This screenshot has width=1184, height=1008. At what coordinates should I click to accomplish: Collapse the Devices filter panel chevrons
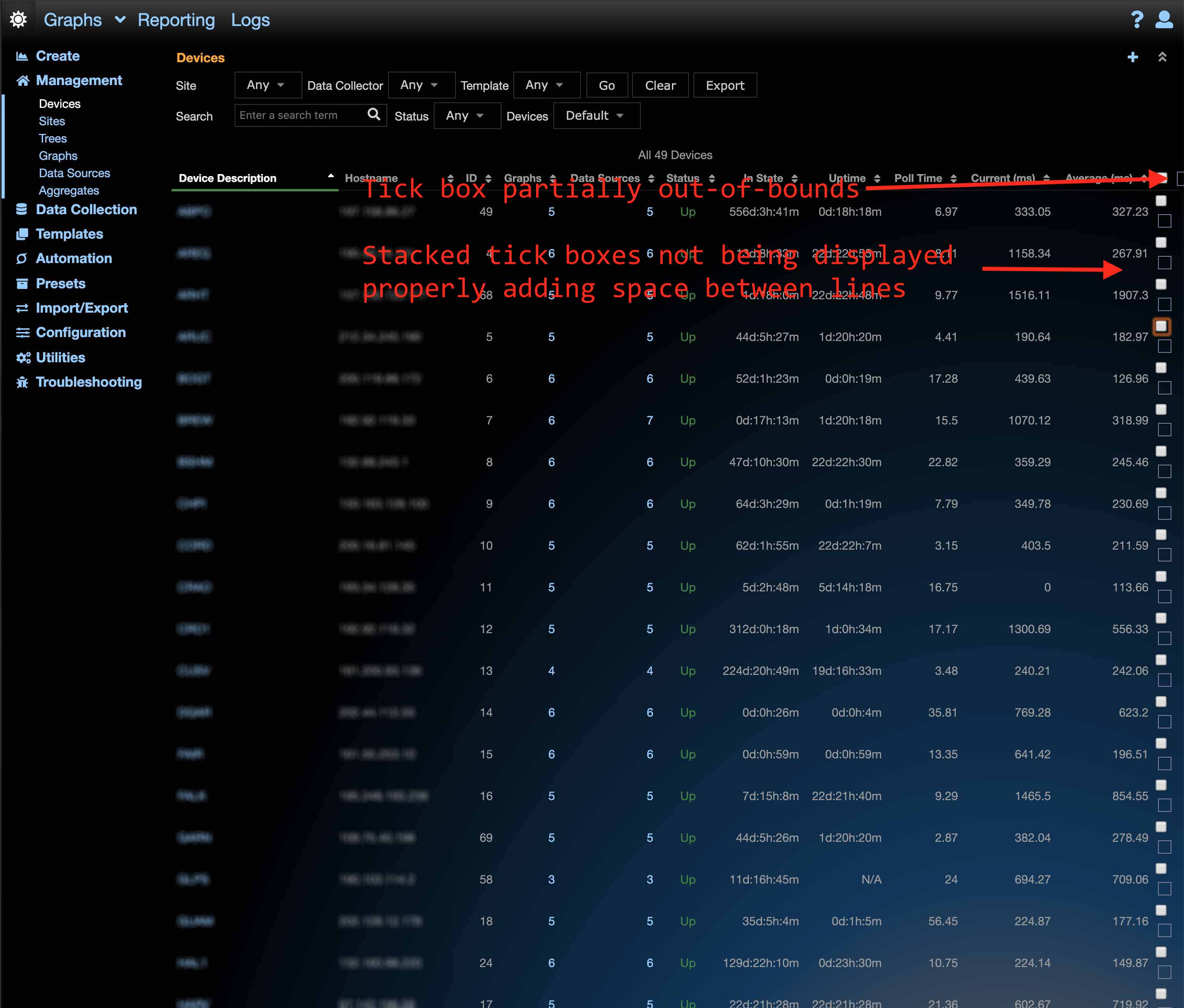click(x=1162, y=57)
